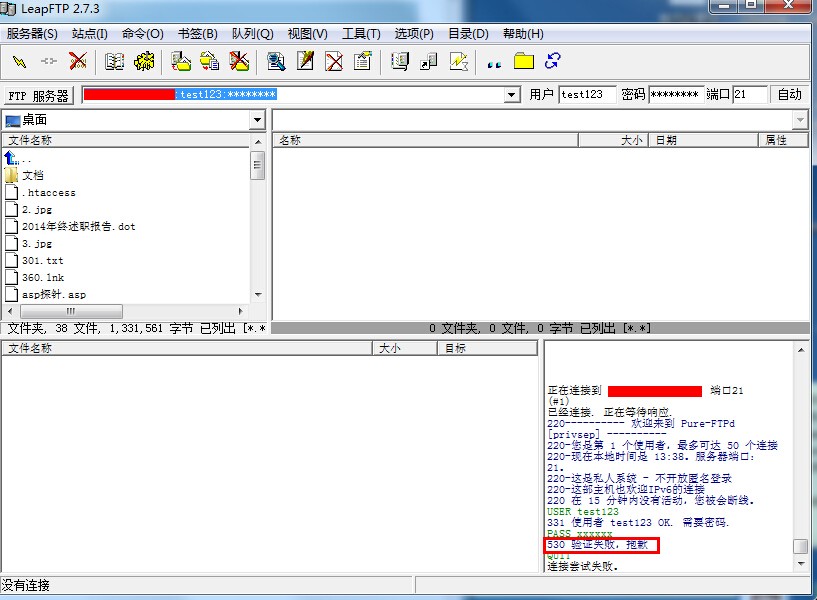Select file 3.jpg
The width and height of the screenshot is (817, 600).
point(29,243)
